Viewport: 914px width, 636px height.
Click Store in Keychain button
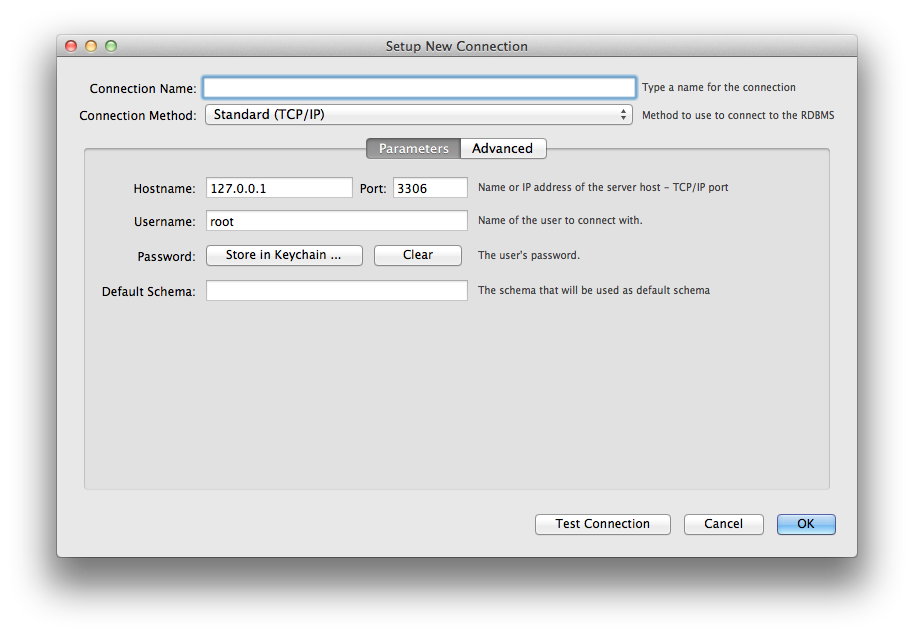[284, 255]
